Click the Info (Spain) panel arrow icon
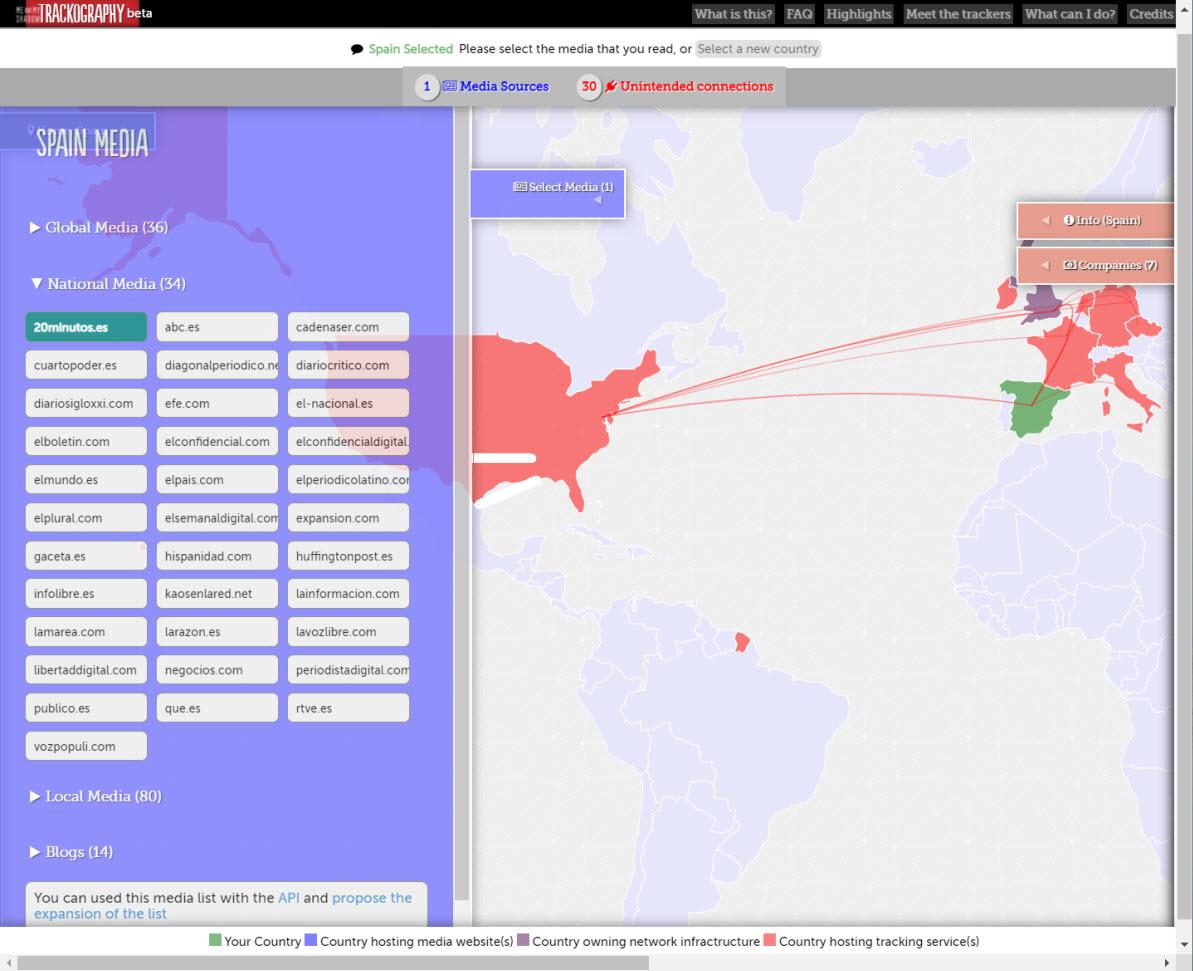 point(1045,221)
